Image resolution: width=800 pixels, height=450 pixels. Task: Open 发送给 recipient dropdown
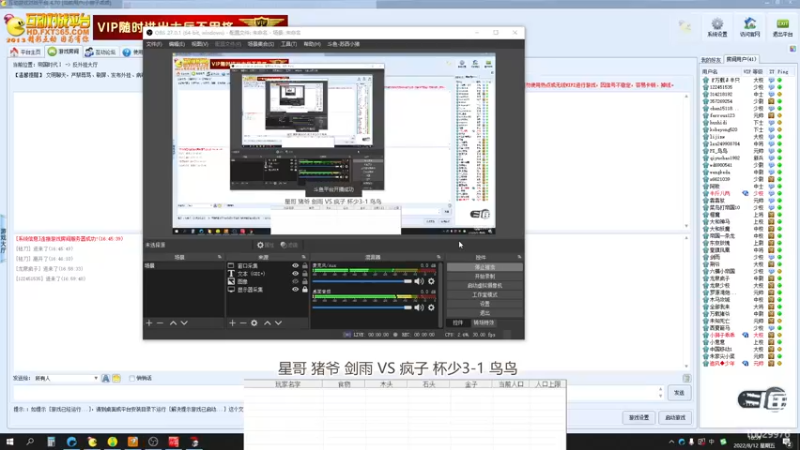pyautogui.click(x=66, y=379)
